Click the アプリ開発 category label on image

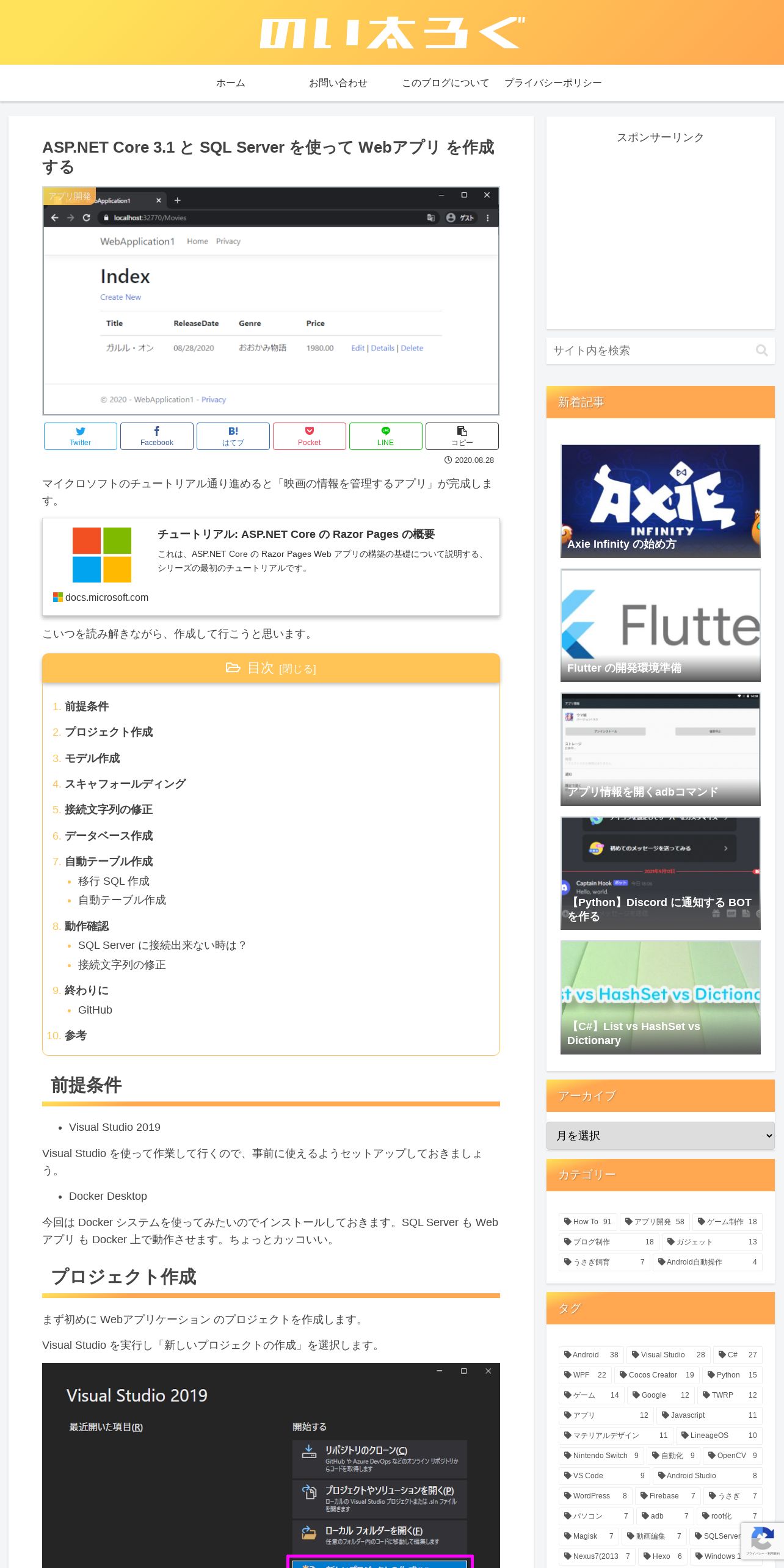(x=69, y=196)
